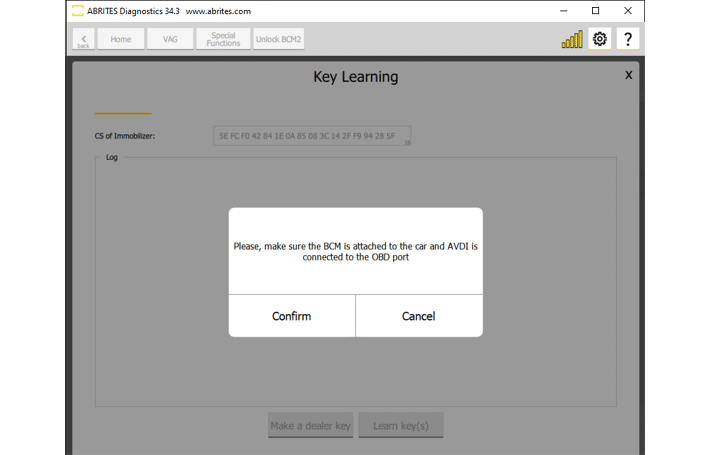Click into the CS of Immobilizer field
Image resolution: width=710 pixels, height=455 pixels.
[311, 136]
